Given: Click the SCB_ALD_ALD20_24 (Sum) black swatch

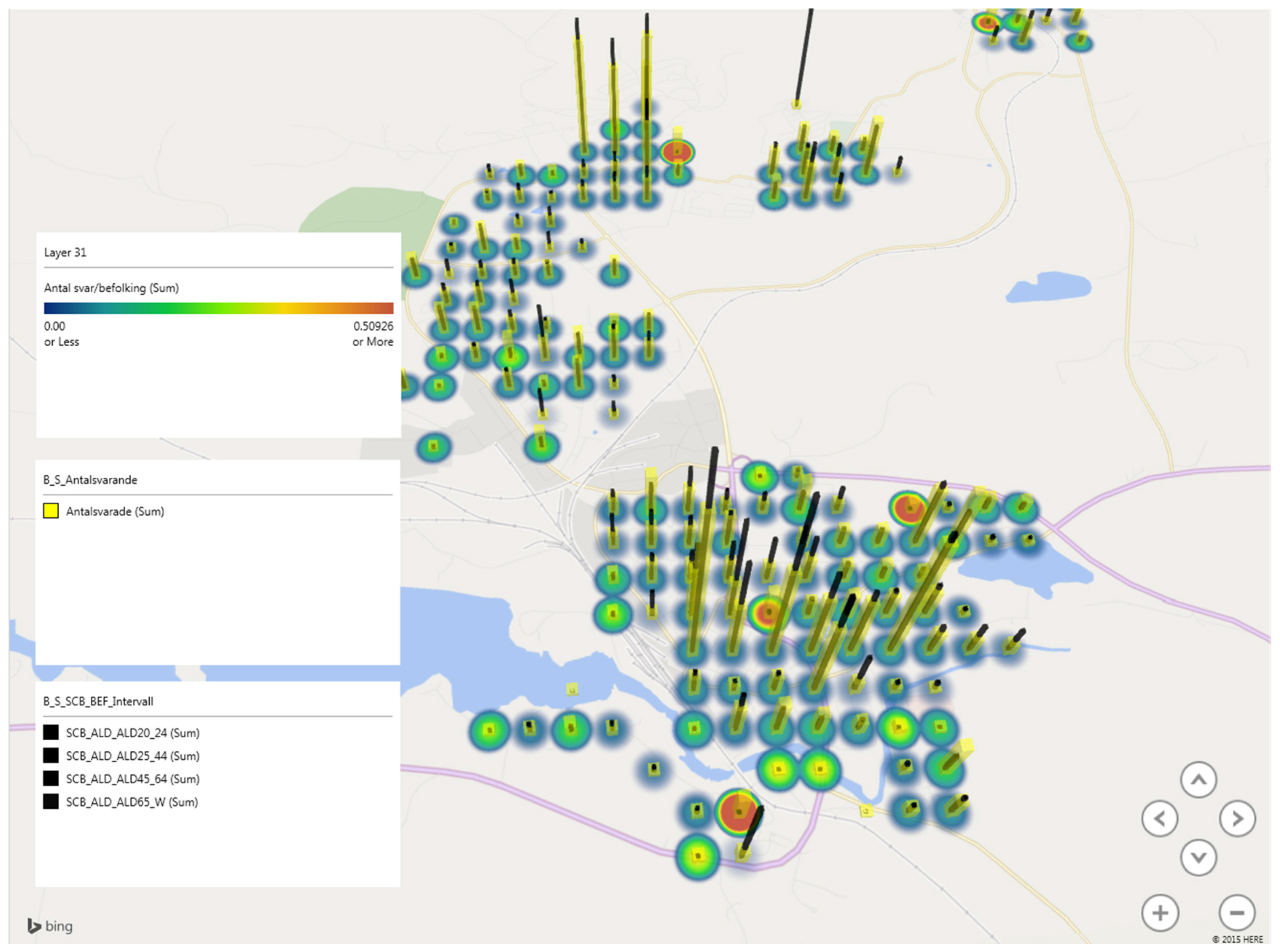Looking at the screenshot, I should tap(51, 733).
